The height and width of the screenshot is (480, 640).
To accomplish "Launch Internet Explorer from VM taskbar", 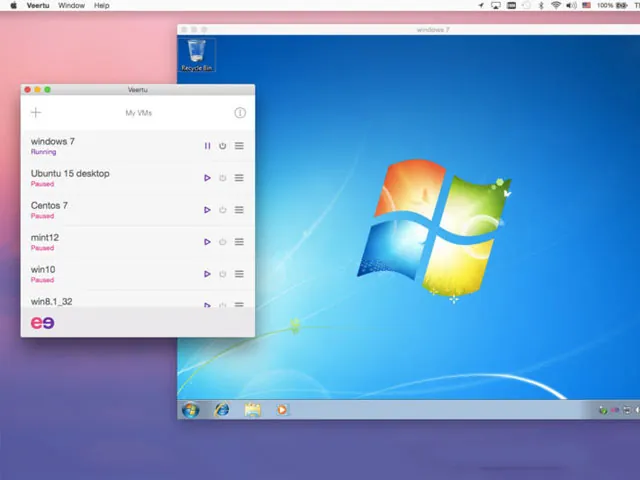I will pos(222,409).
